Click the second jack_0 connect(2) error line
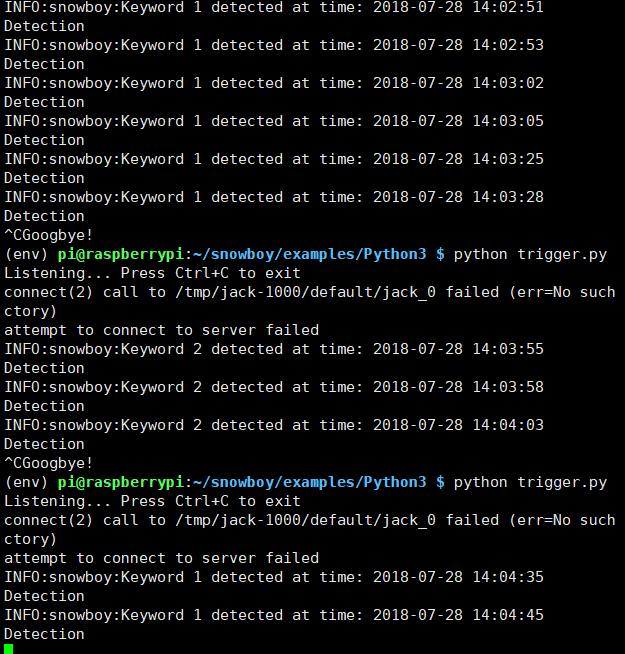Viewport: 625px width, 654px height. coord(310,521)
